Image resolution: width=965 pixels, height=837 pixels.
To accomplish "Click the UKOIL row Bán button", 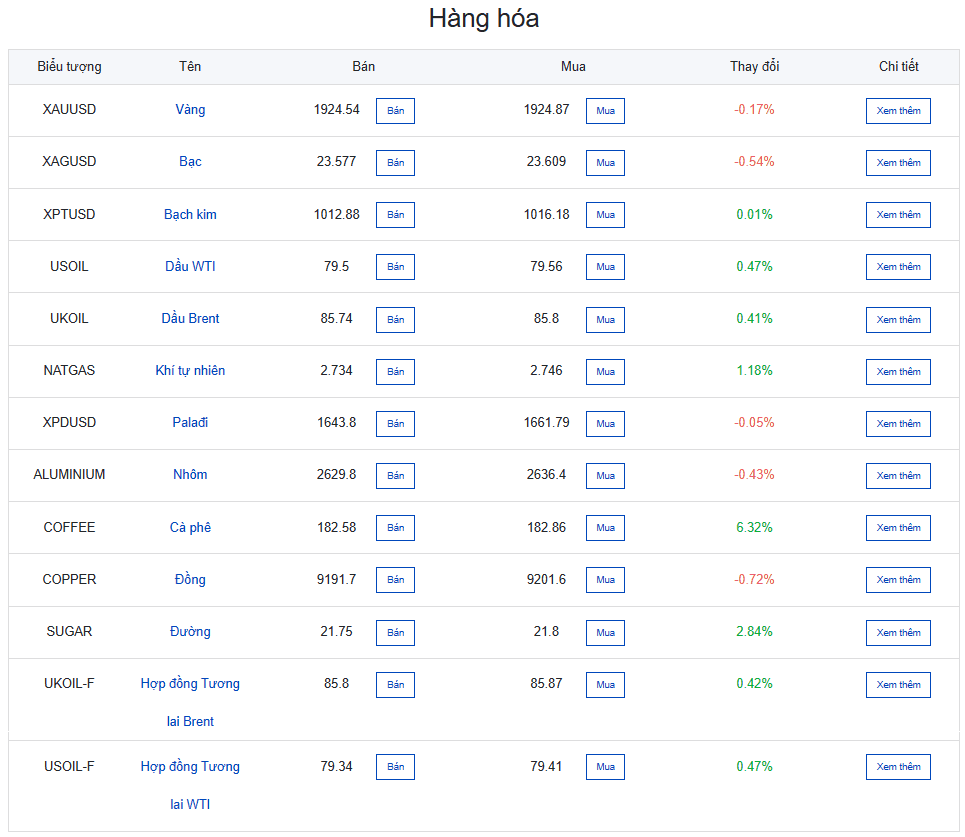I will coord(395,319).
